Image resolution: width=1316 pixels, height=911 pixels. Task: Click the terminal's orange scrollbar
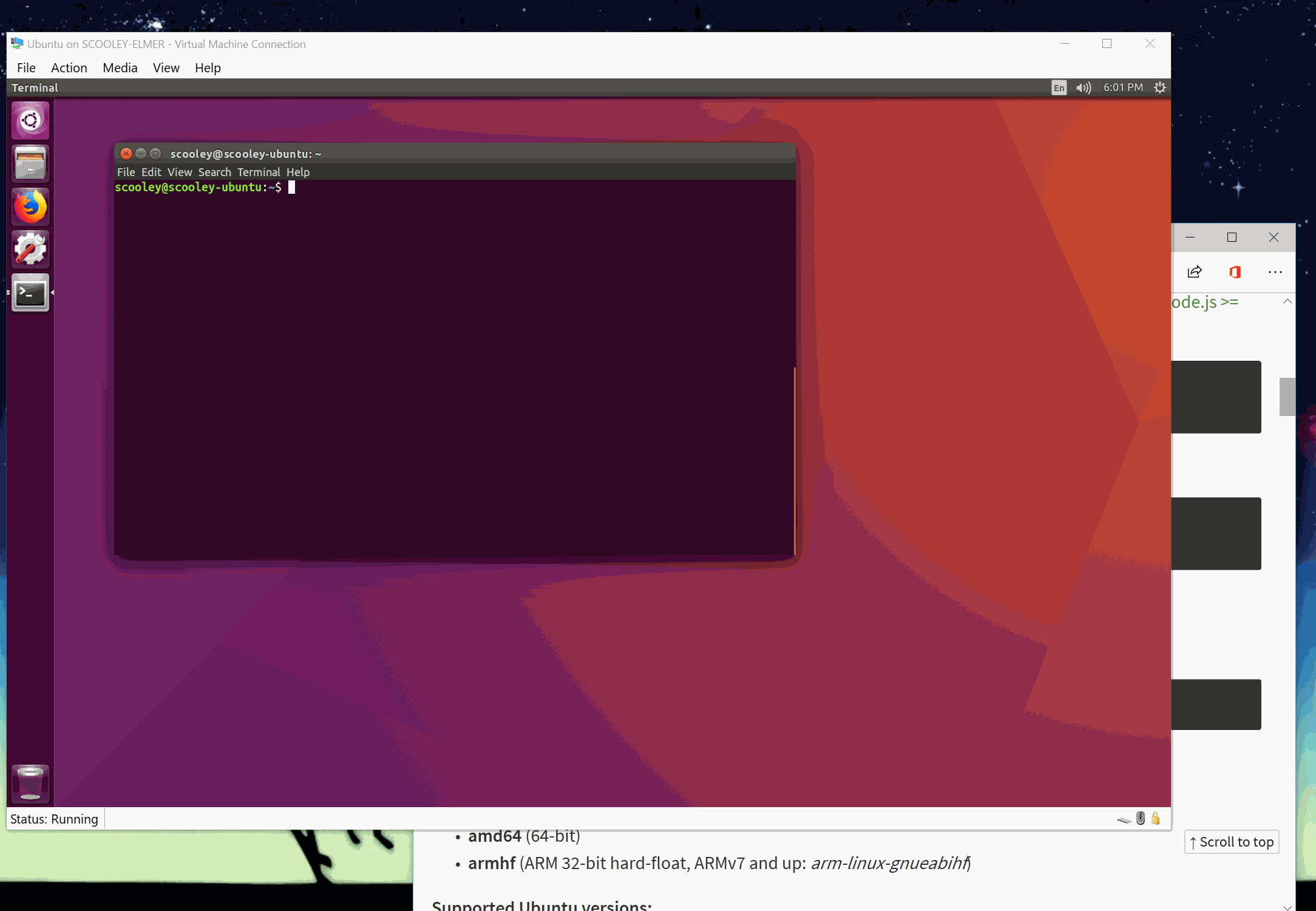795,460
